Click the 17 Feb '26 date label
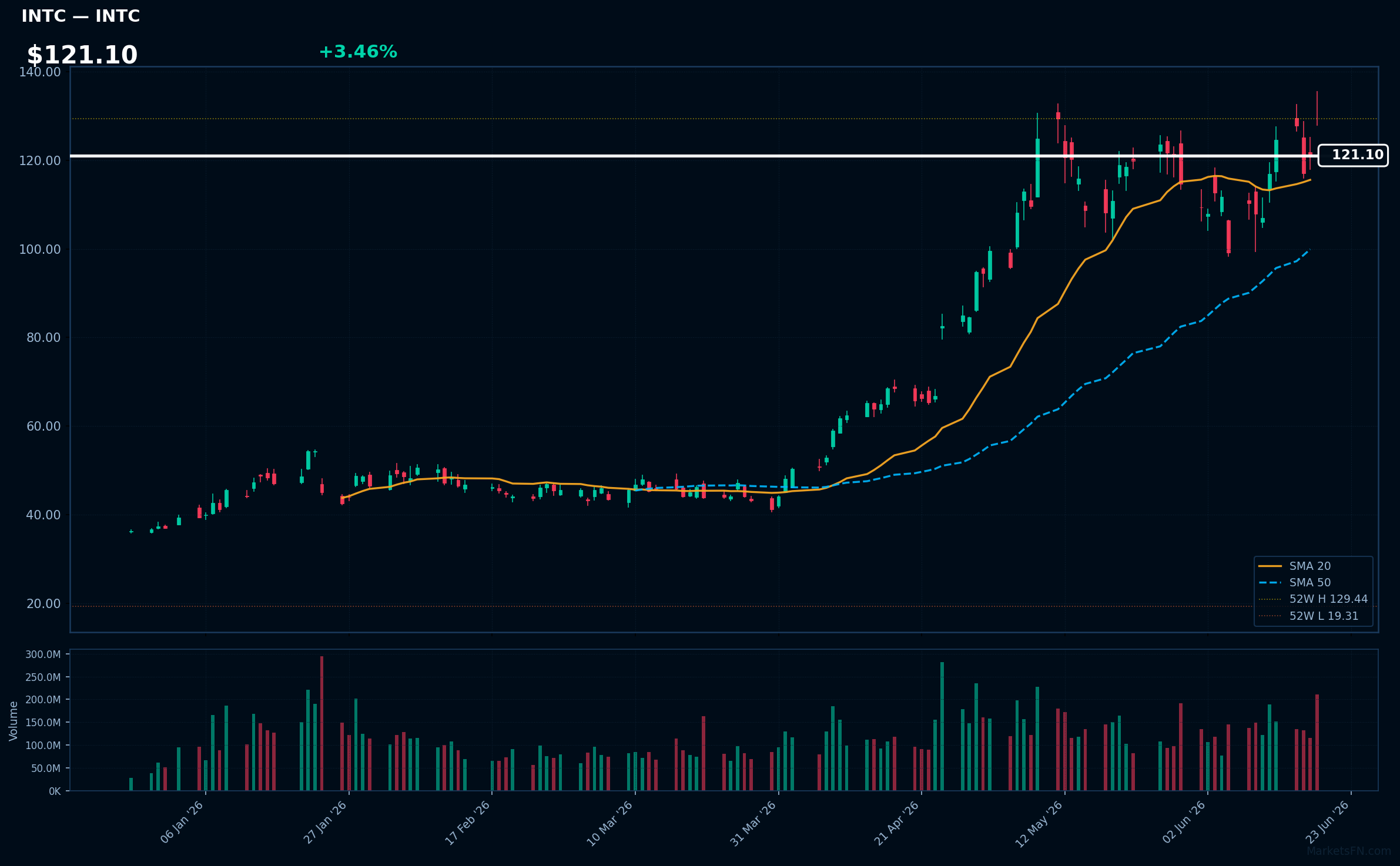1400x866 pixels. [x=468, y=823]
